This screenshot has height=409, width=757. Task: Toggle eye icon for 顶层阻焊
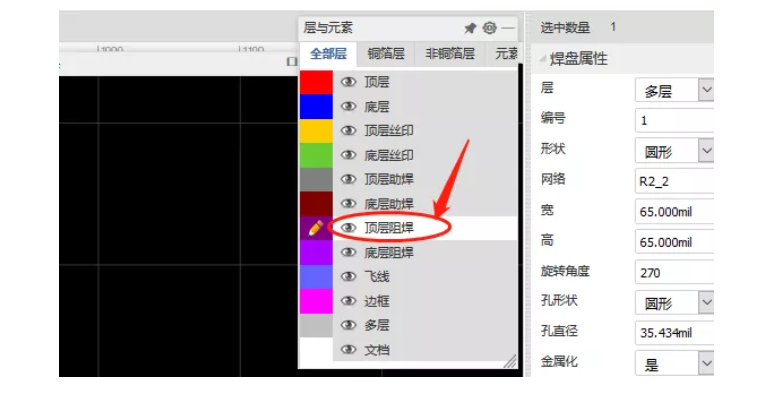tap(349, 227)
